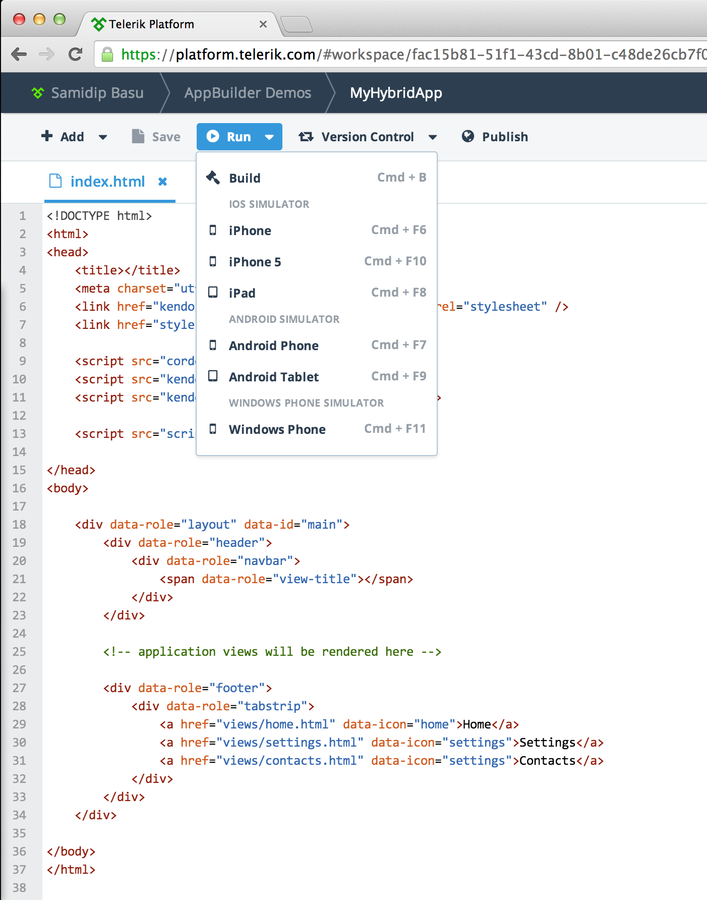
Task: Click the phone icon beside Windows Phone
Action: tap(213, 429)
